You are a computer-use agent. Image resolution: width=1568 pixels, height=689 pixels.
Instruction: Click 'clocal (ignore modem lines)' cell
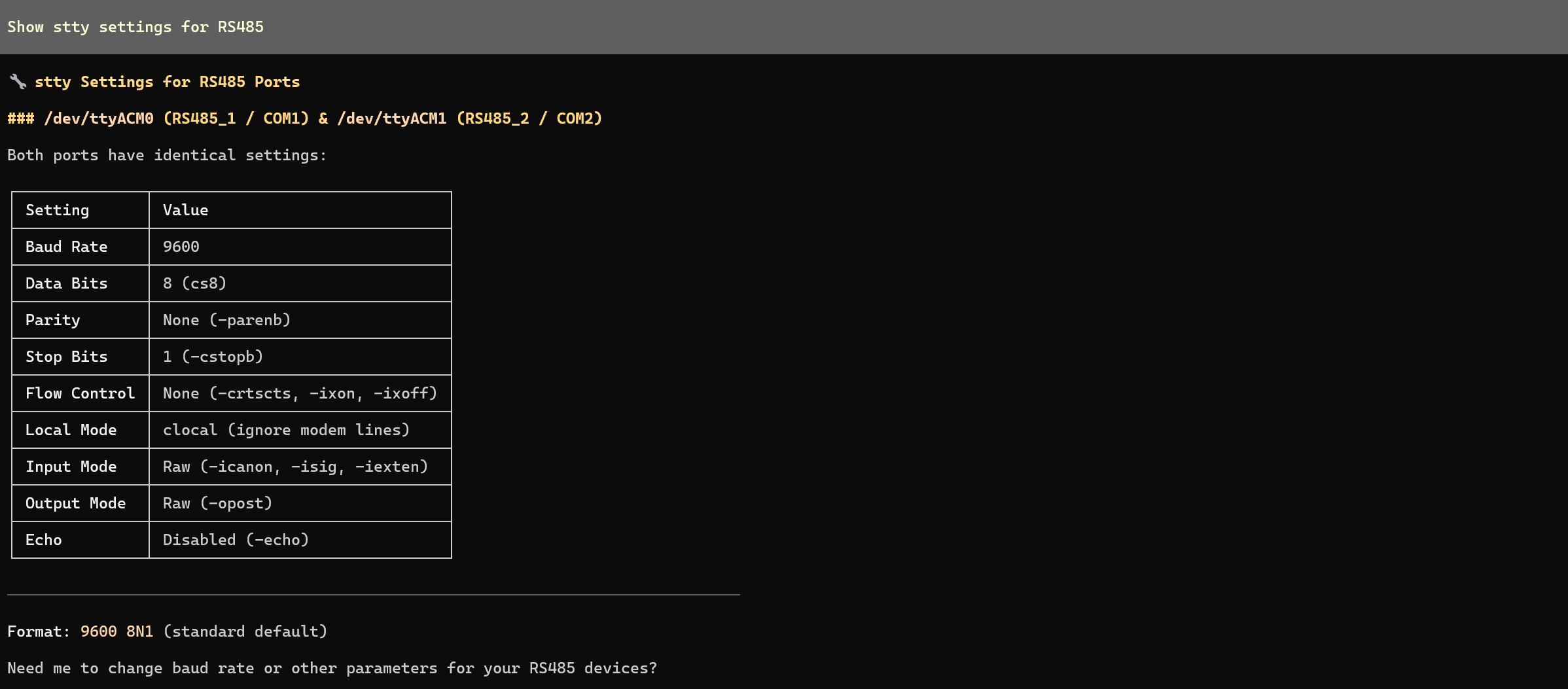pyautogui.click(x=286, y=430)
